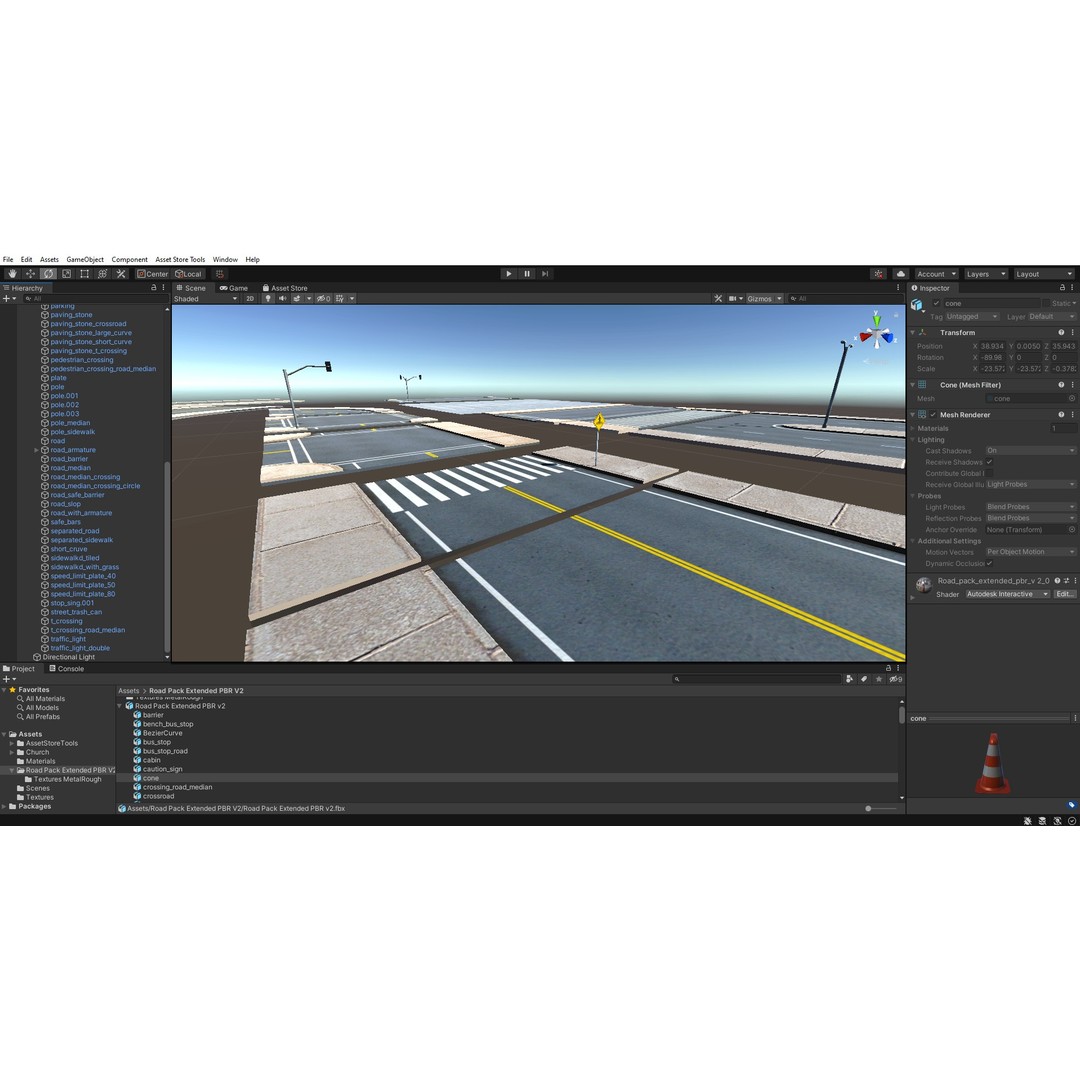Select the Scale tool
Viewport: 1080px width, 1080px height.
click(66, 273)
